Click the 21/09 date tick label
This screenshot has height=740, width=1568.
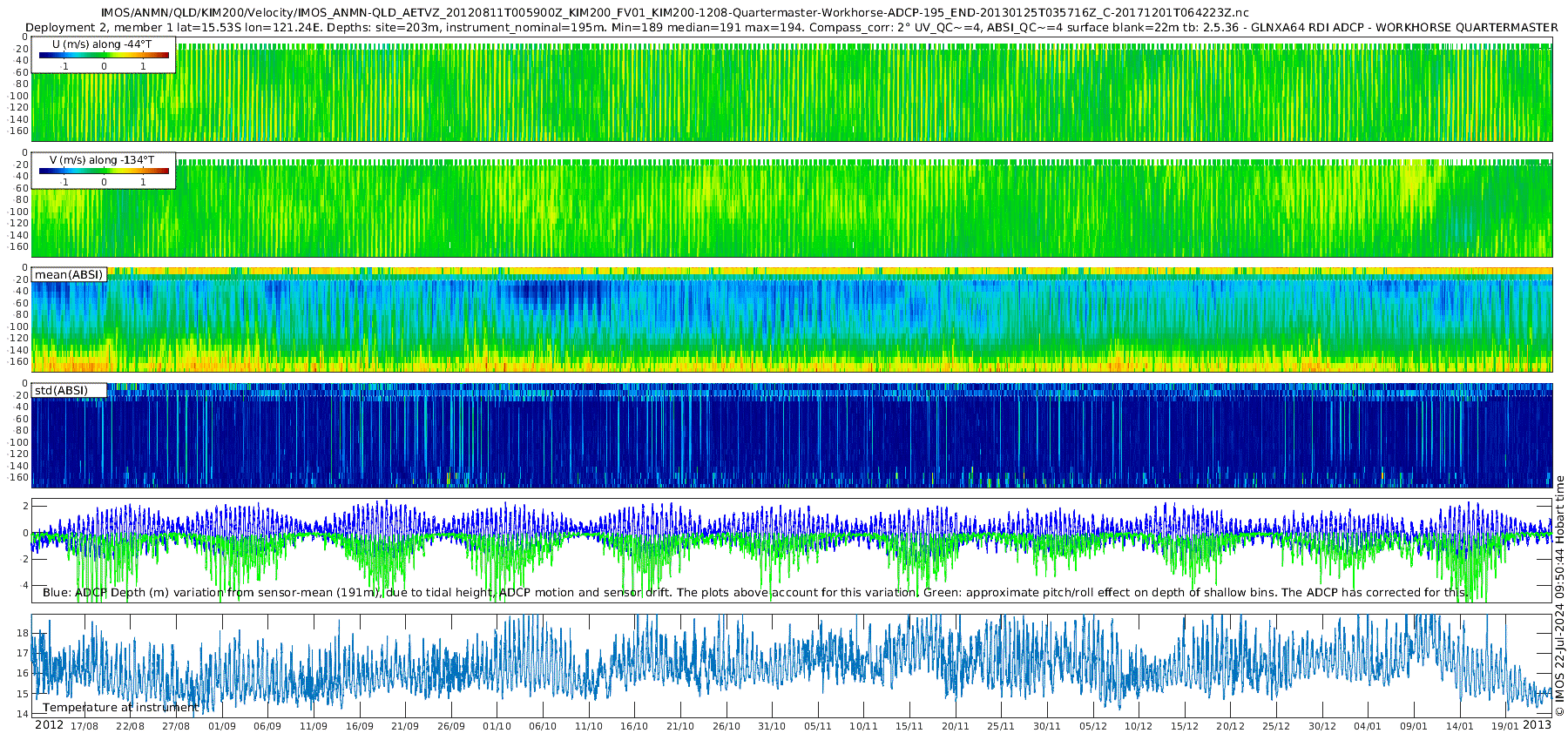coord(405,726)
